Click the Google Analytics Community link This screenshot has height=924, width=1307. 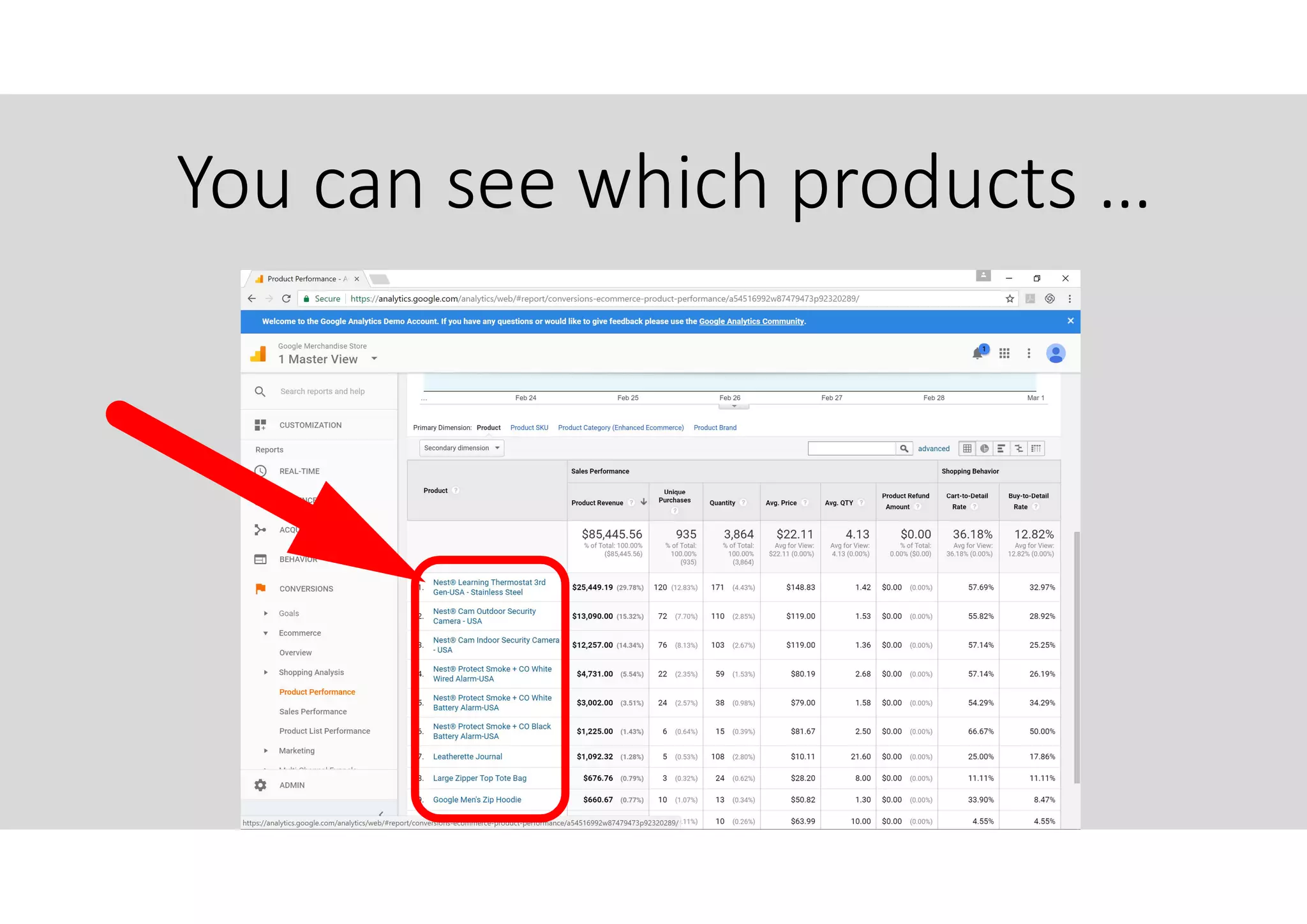coord(751,321)
